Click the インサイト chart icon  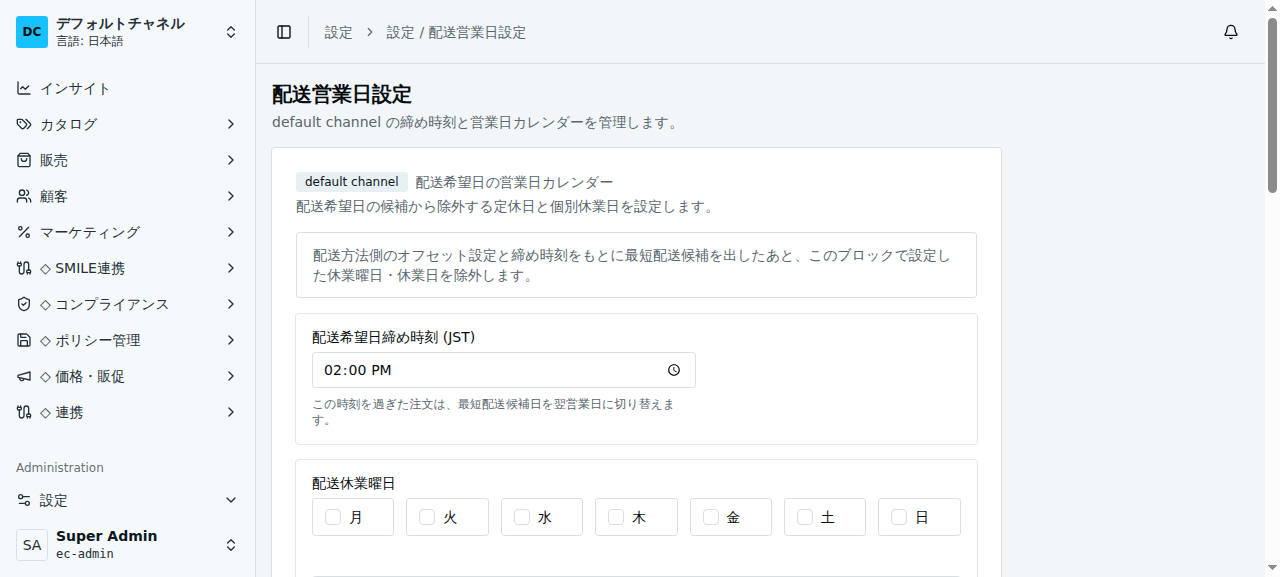point(24,88)
